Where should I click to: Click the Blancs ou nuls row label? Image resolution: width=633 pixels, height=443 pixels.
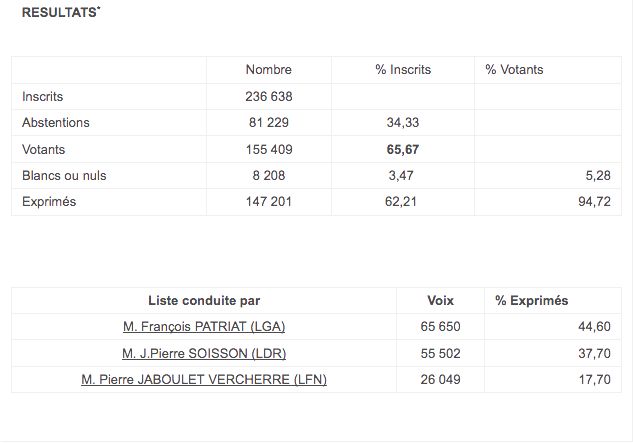click(64, 176)
